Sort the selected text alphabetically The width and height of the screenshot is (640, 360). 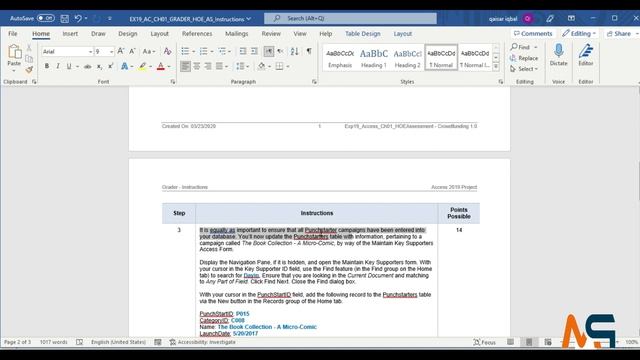295,51
